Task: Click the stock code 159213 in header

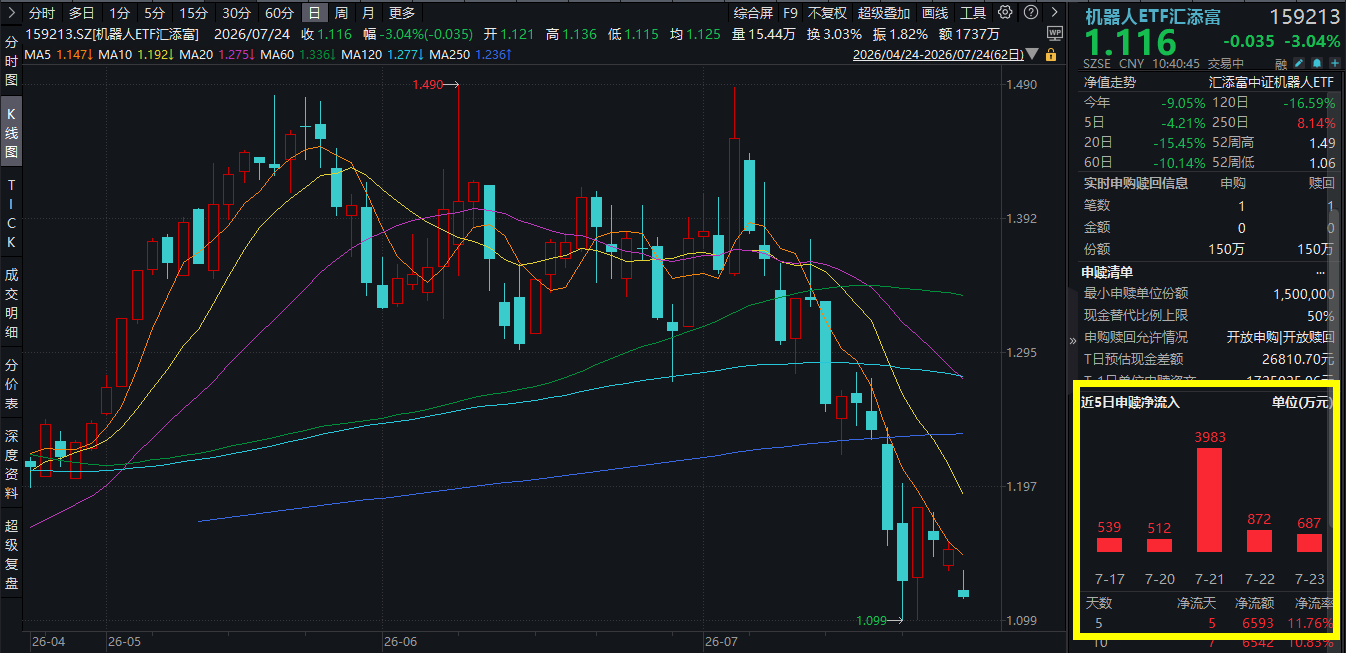Action: [1305, 17]
